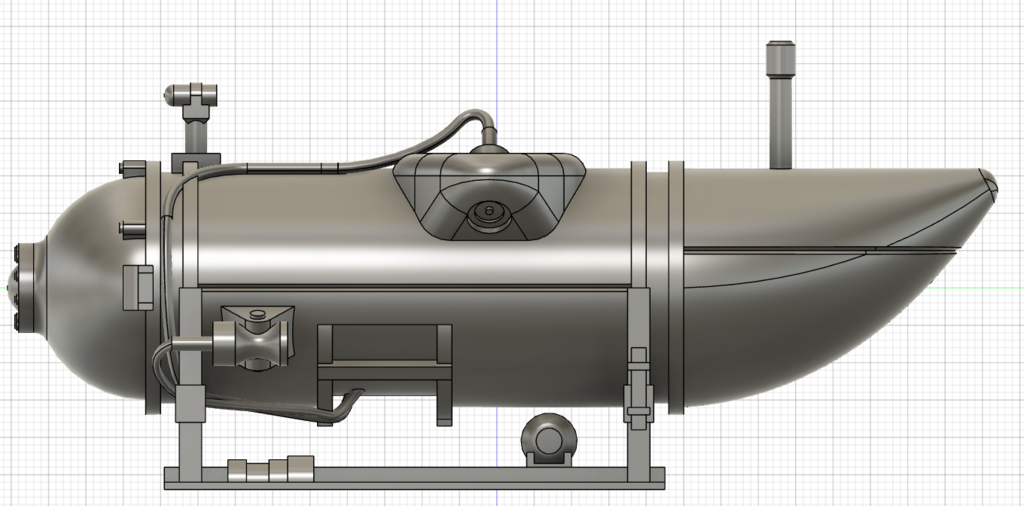1024x506 pixels.
Task: Click the square latch box on the dome side
Action: (x=138, y=287)
